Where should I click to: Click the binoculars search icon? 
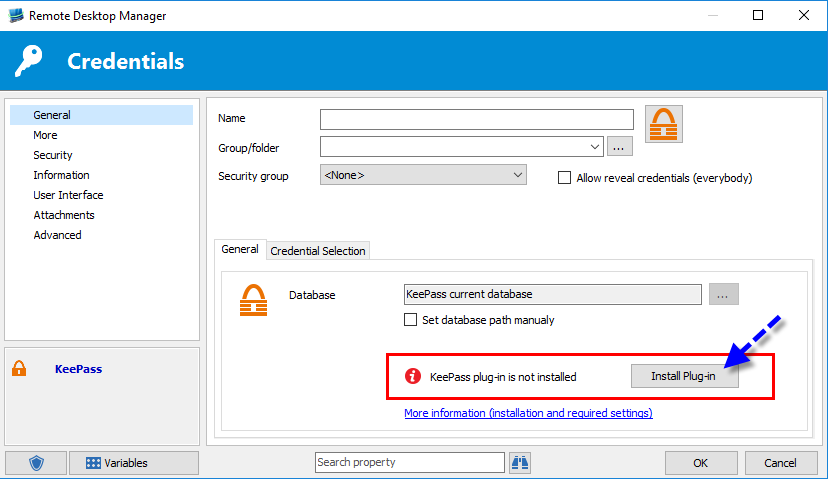point(520,462)
